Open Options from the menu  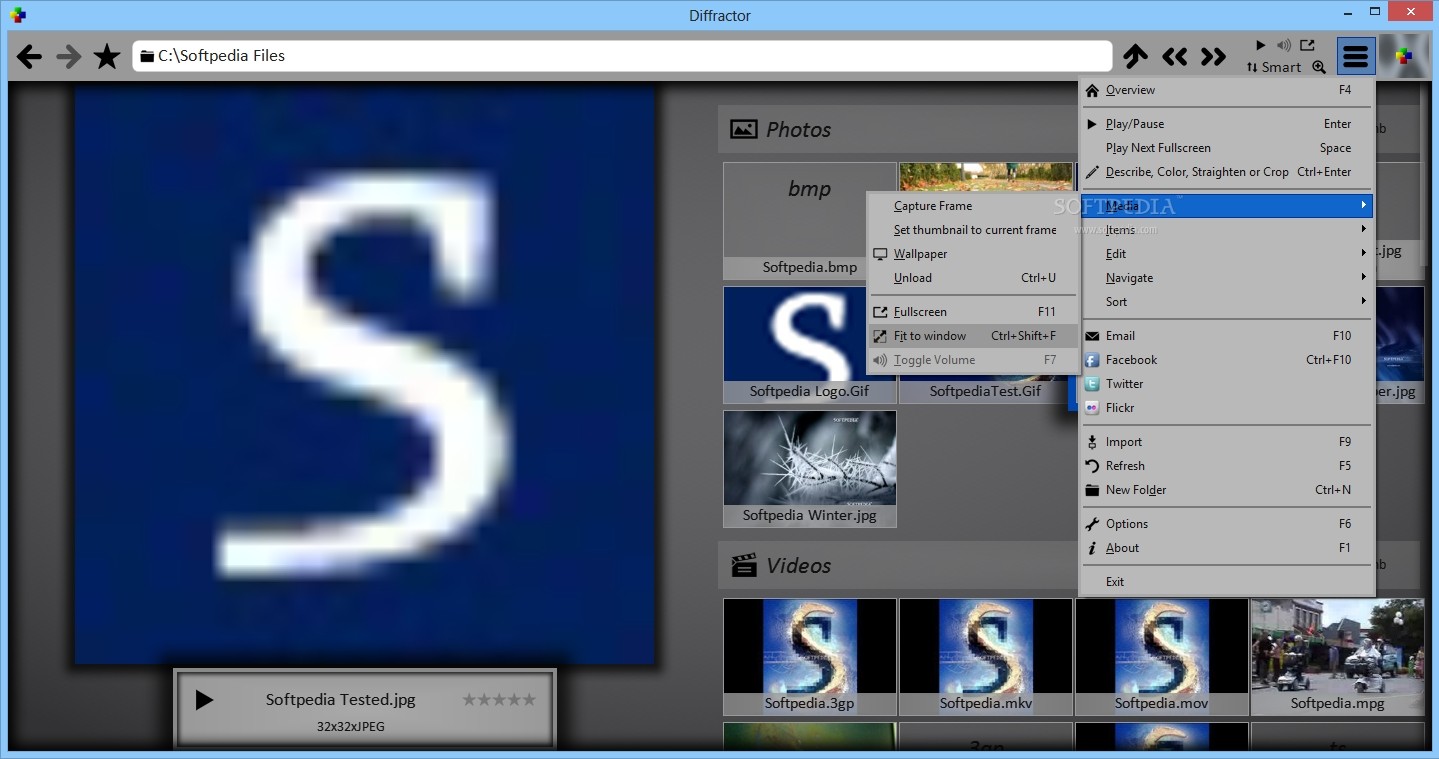(x=1227, y=524)
